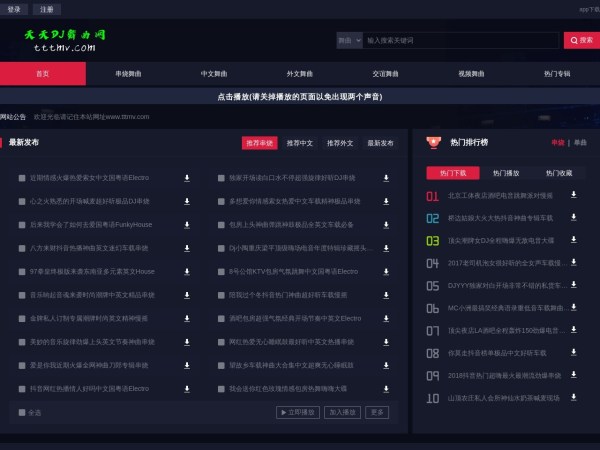Download the rank 10 track in 热门排行榜
This screenshot has width=600, height=450.
point(574,397)
